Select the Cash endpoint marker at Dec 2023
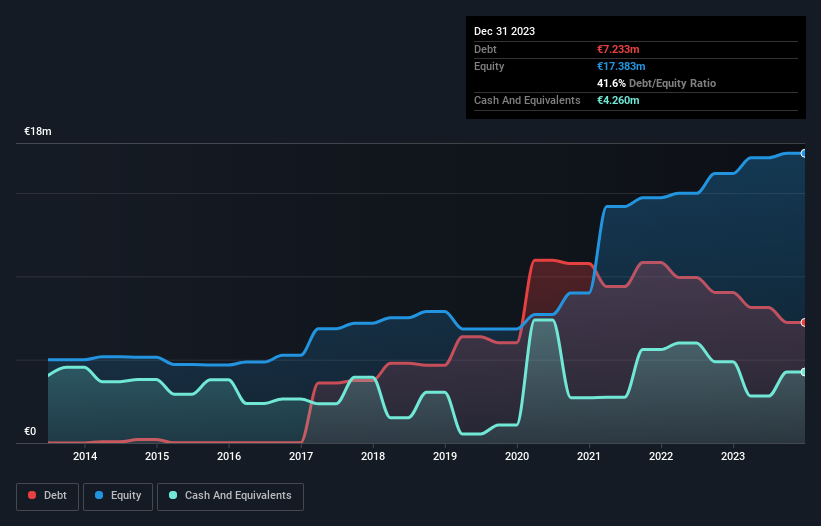This screenshot has width=821, height=526. (804, 372)
